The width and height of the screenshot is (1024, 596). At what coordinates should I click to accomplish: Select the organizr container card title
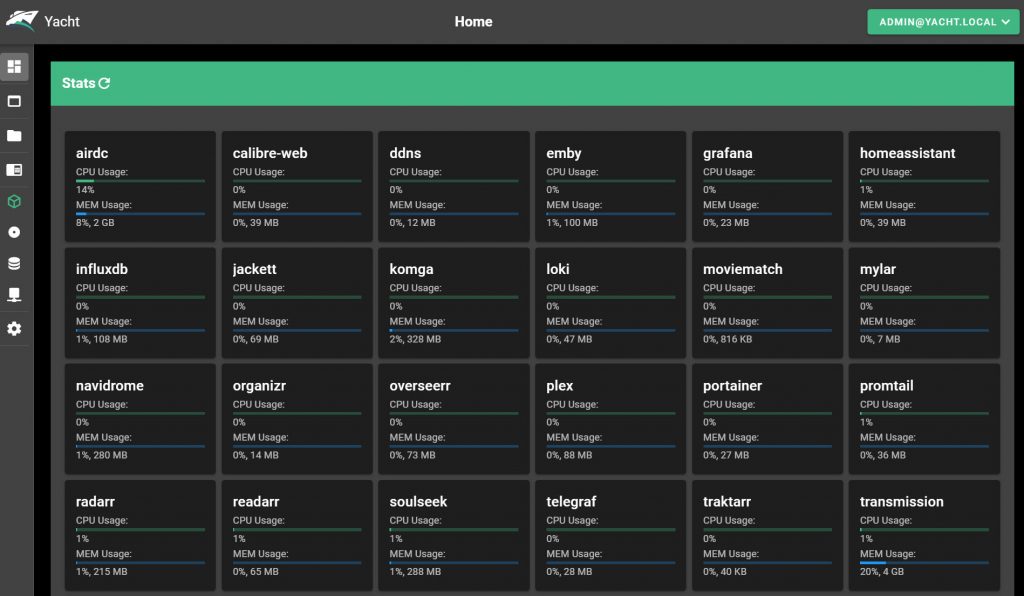point(259,385)
